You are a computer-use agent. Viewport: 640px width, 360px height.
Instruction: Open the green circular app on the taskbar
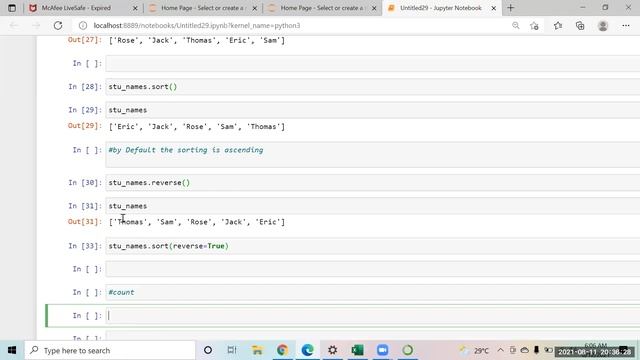click(407, 350)
